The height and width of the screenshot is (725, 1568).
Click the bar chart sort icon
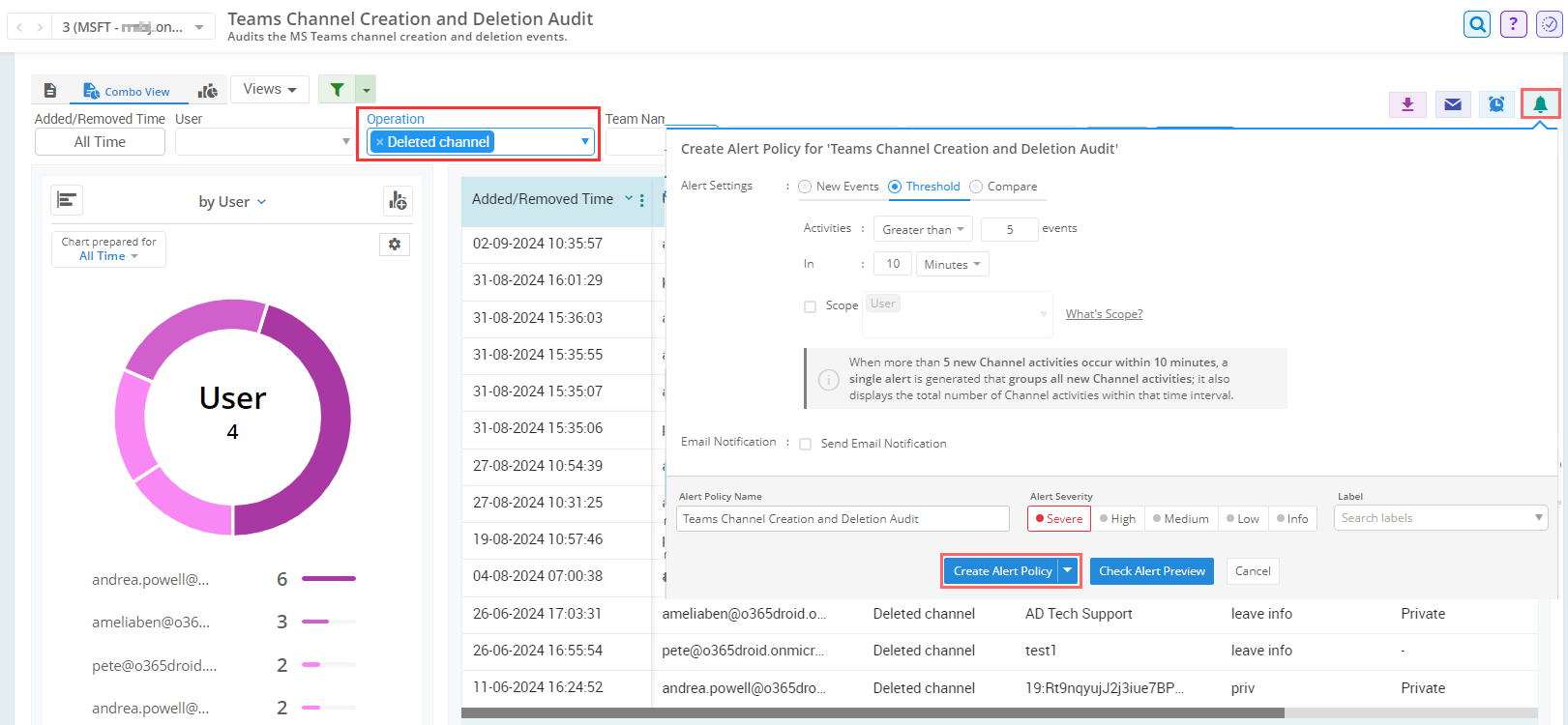[x=67, y=200]
